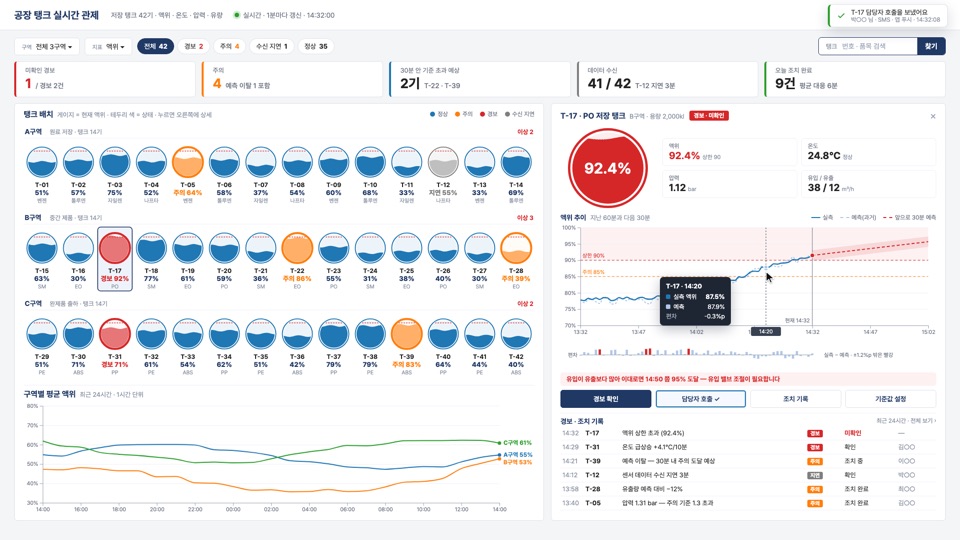
Task: Select tank T-37 gauge icon
Action: point(334,334)
